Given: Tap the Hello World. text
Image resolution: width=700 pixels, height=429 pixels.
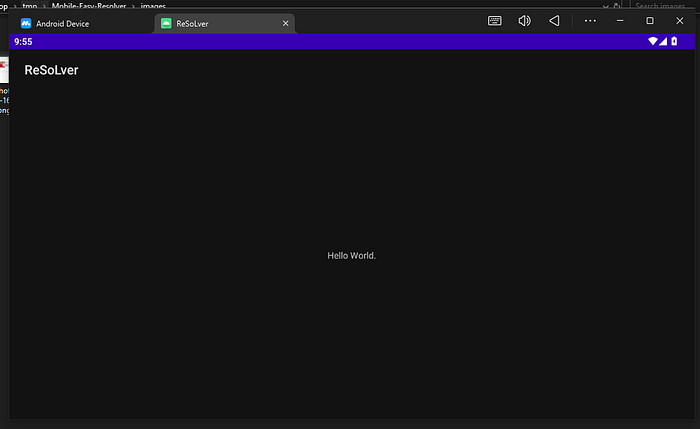Looking at the screenshot, I should pyautogui.click(x=351, y=256).
